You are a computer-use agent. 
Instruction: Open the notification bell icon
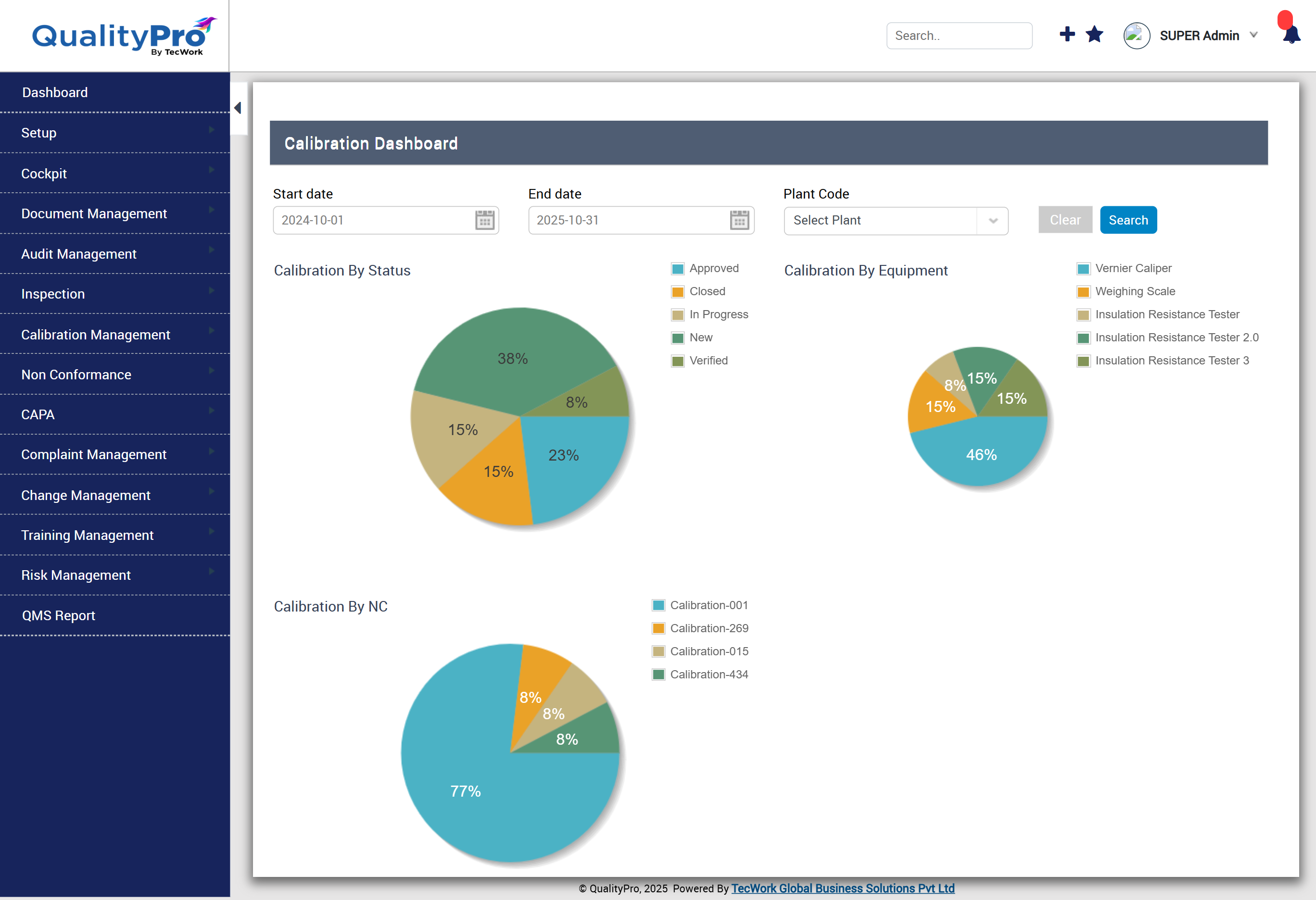pyautogui.click(x=1291, y=35)
